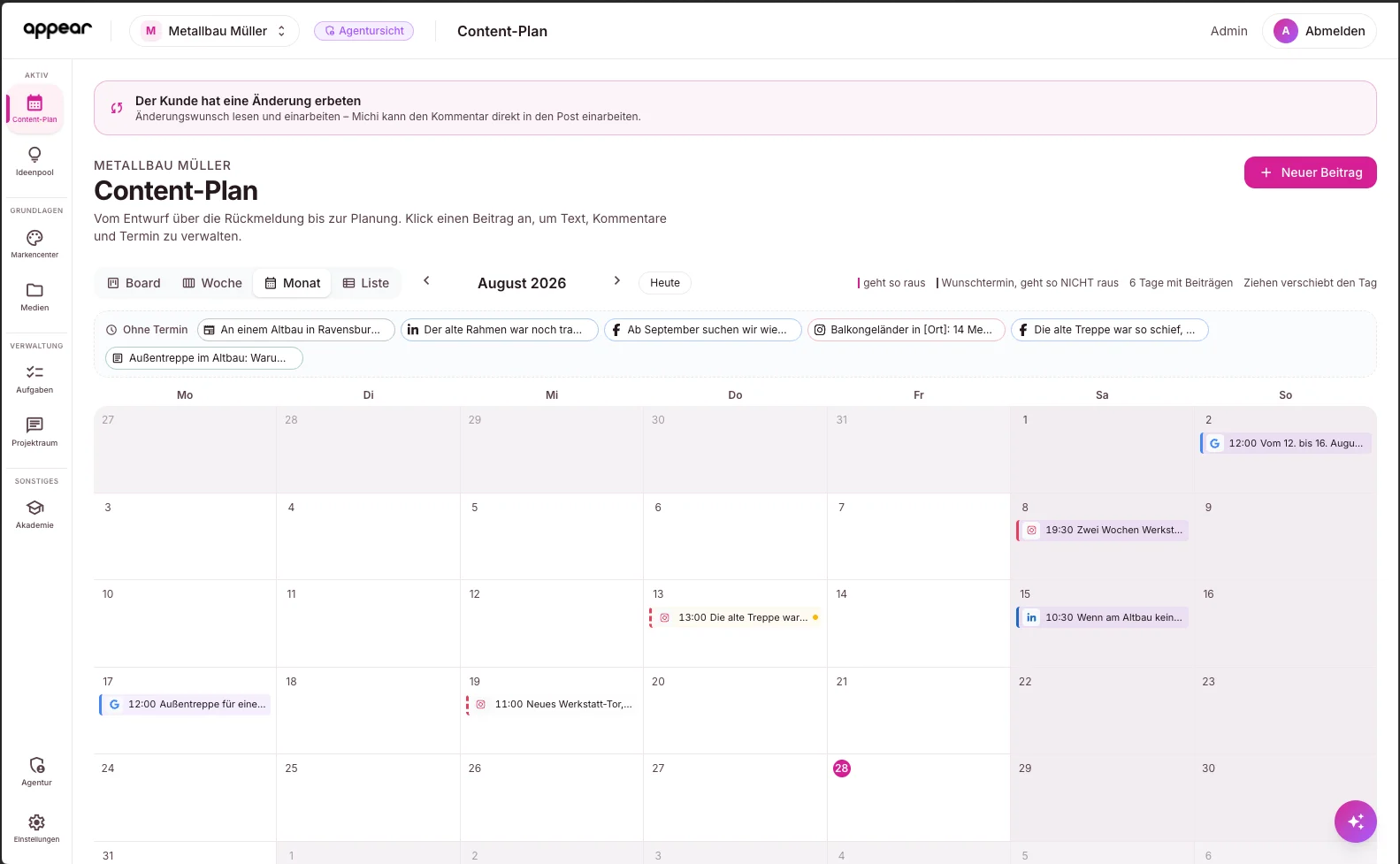This screenshot has width=1400, height=864.
Task: Open the 10:30 'Wenn am Altbau kein' post
Action: 1102,617
